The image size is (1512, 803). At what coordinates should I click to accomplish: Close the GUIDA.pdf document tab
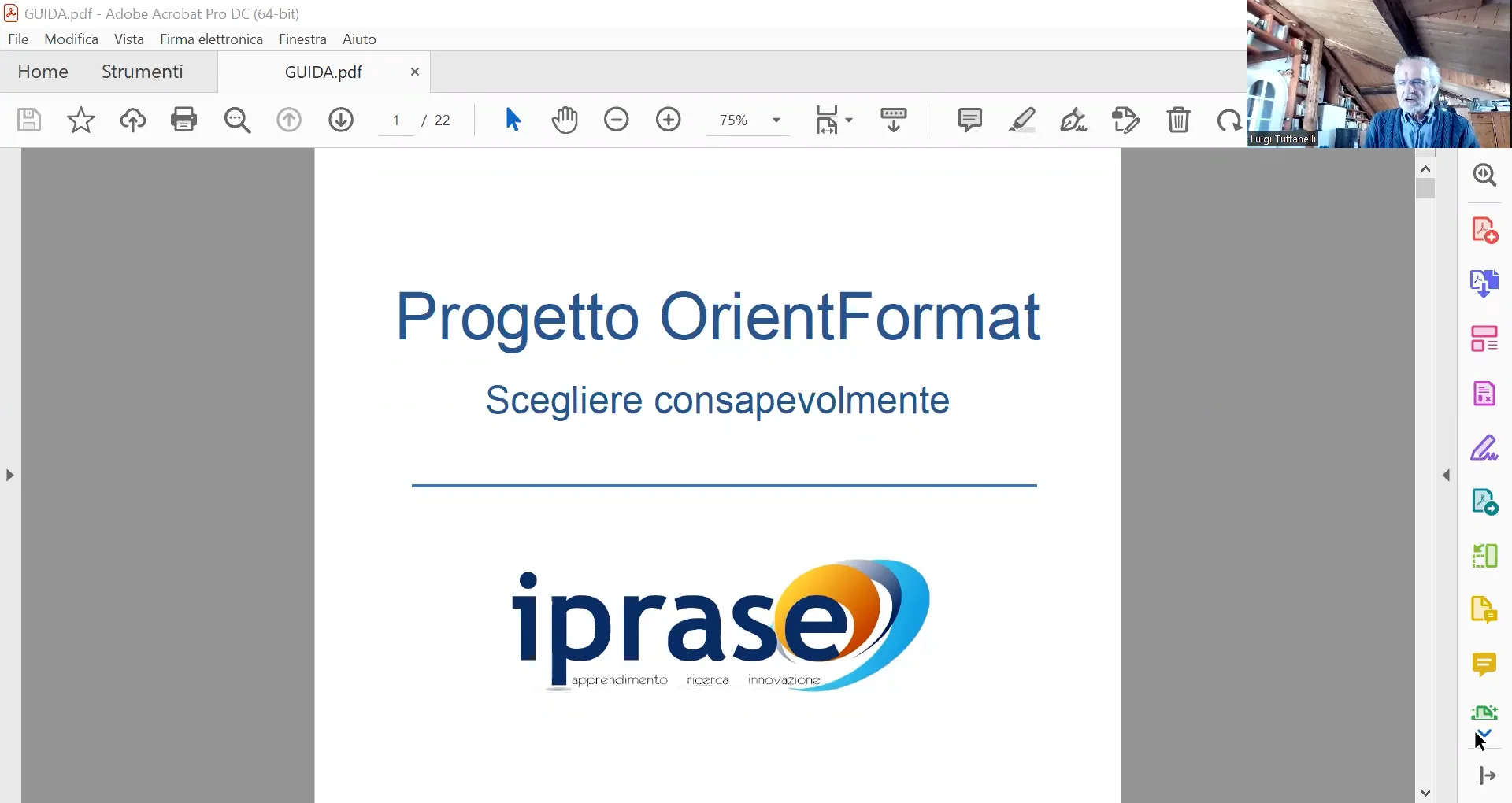pyautogui.click(x=414, y=72)
